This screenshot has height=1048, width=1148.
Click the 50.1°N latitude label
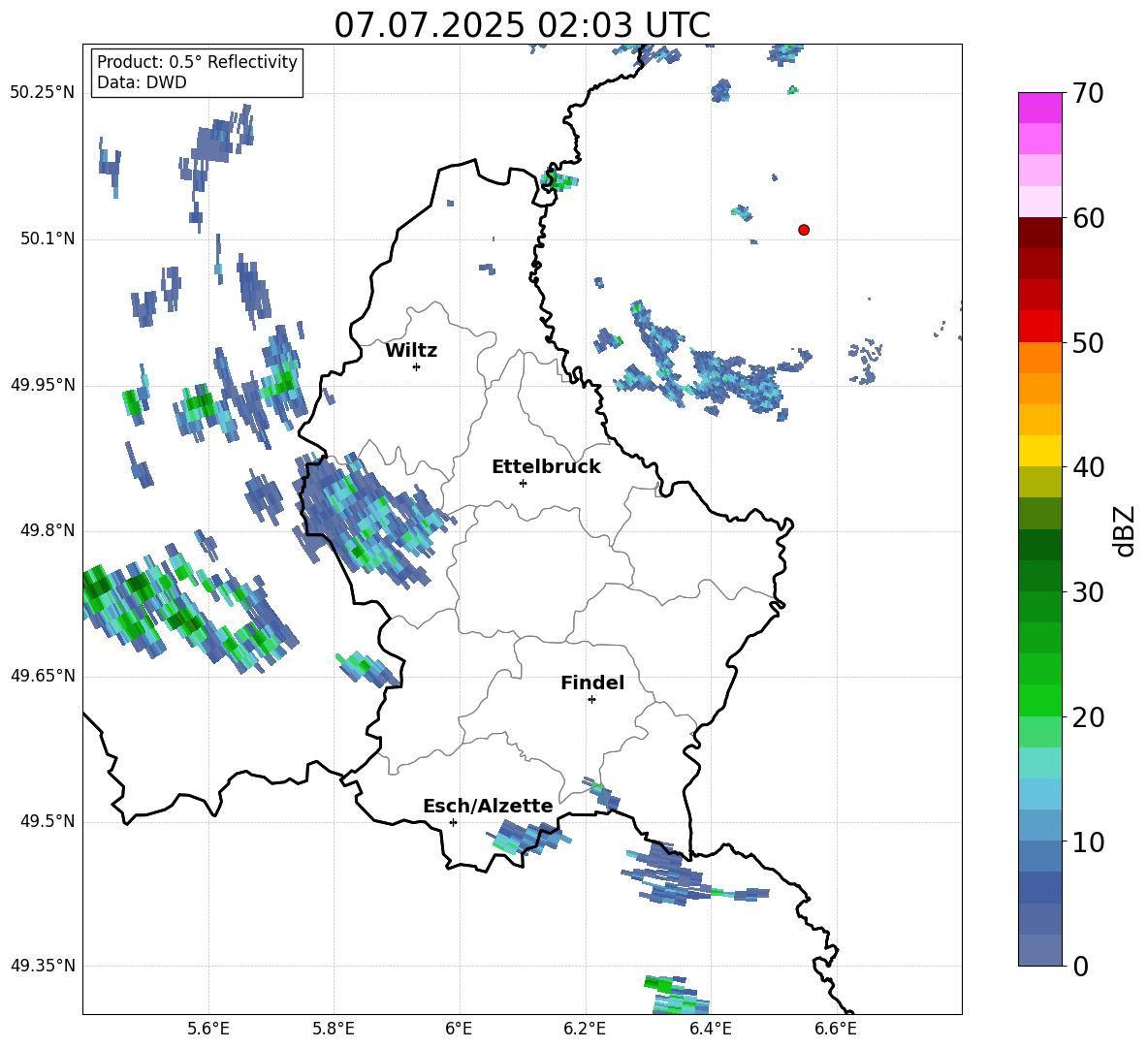pyautogui.click(x=48, y=238)
